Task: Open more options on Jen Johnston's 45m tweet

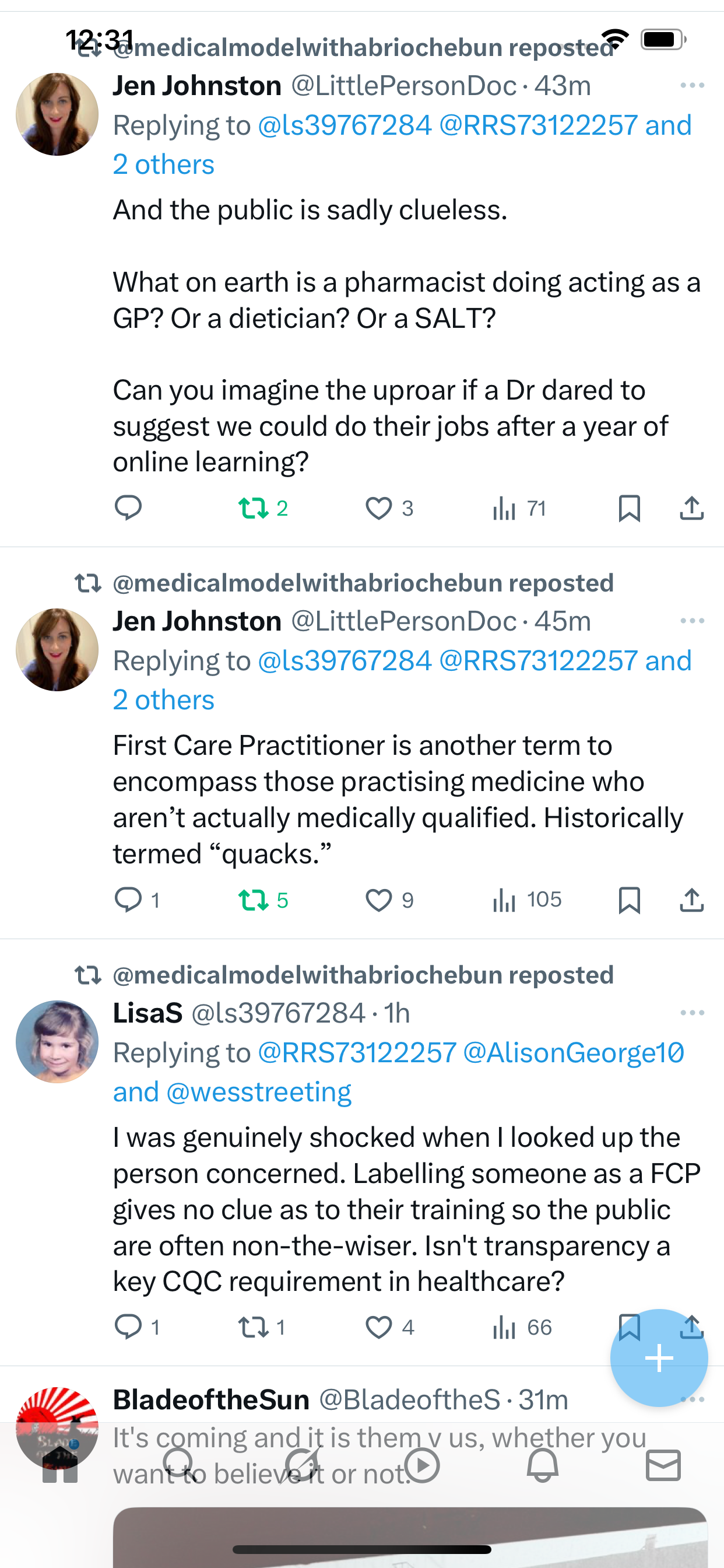Action: (692, 621)
